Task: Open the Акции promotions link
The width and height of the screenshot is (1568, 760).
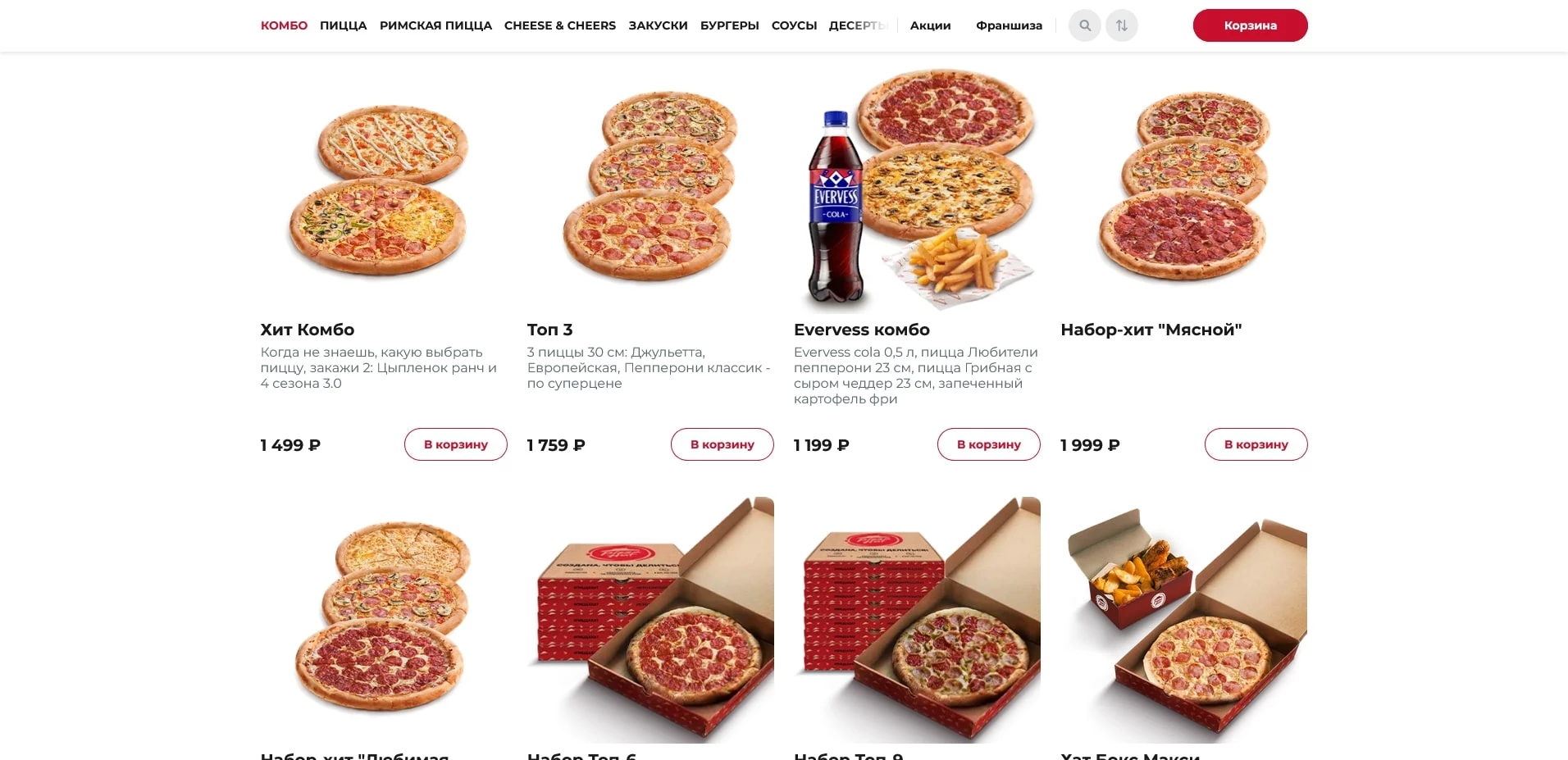Action: tap(930, 25)
